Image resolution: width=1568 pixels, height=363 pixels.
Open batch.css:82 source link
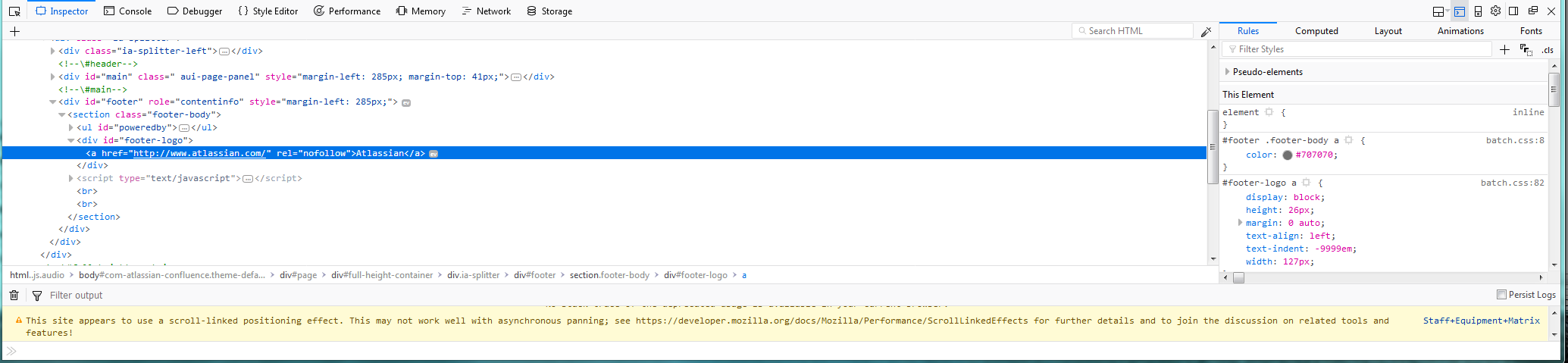[x=1512, y=183]
